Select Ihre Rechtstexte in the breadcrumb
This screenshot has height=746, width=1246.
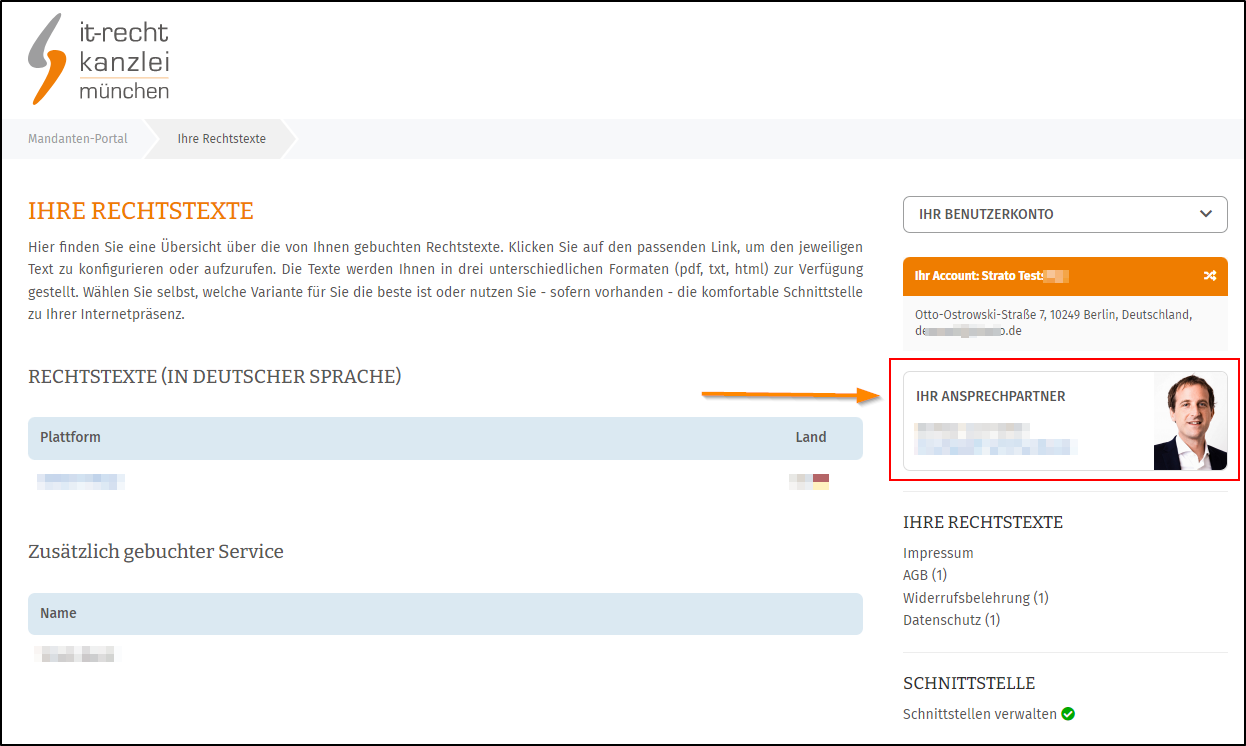click(220, 139)
